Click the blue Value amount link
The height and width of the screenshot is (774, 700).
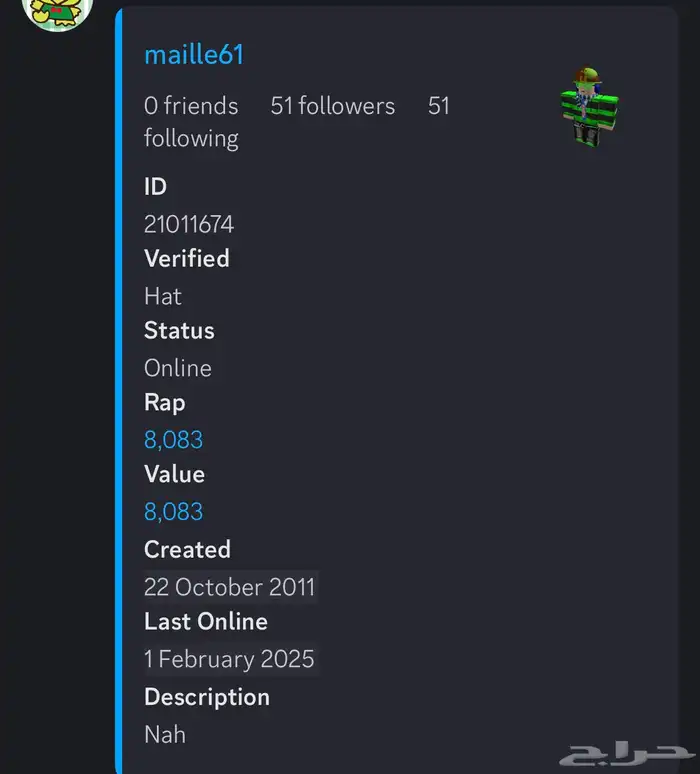[x=173, y=511]
